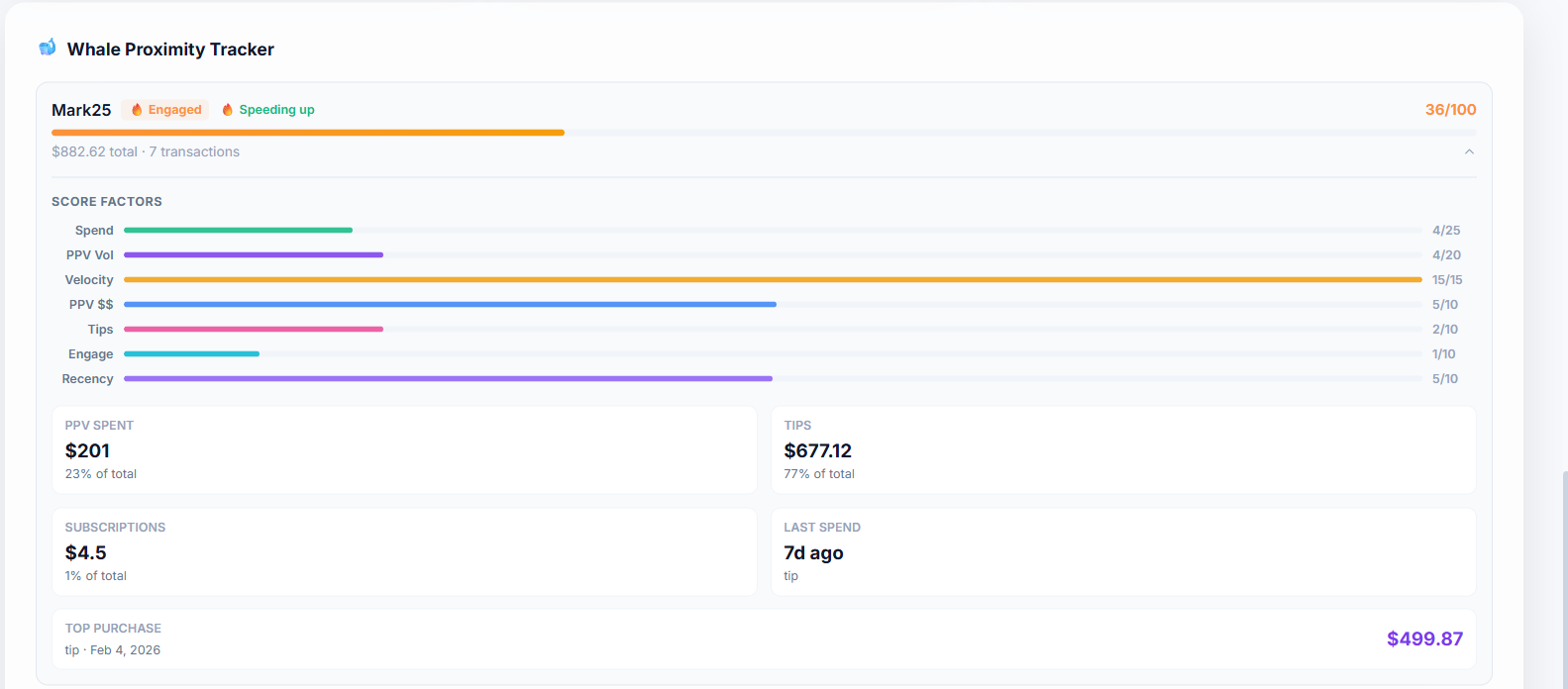Collapse the Mark25 details chevron
1568x689 pixels.
[1469, 151]
